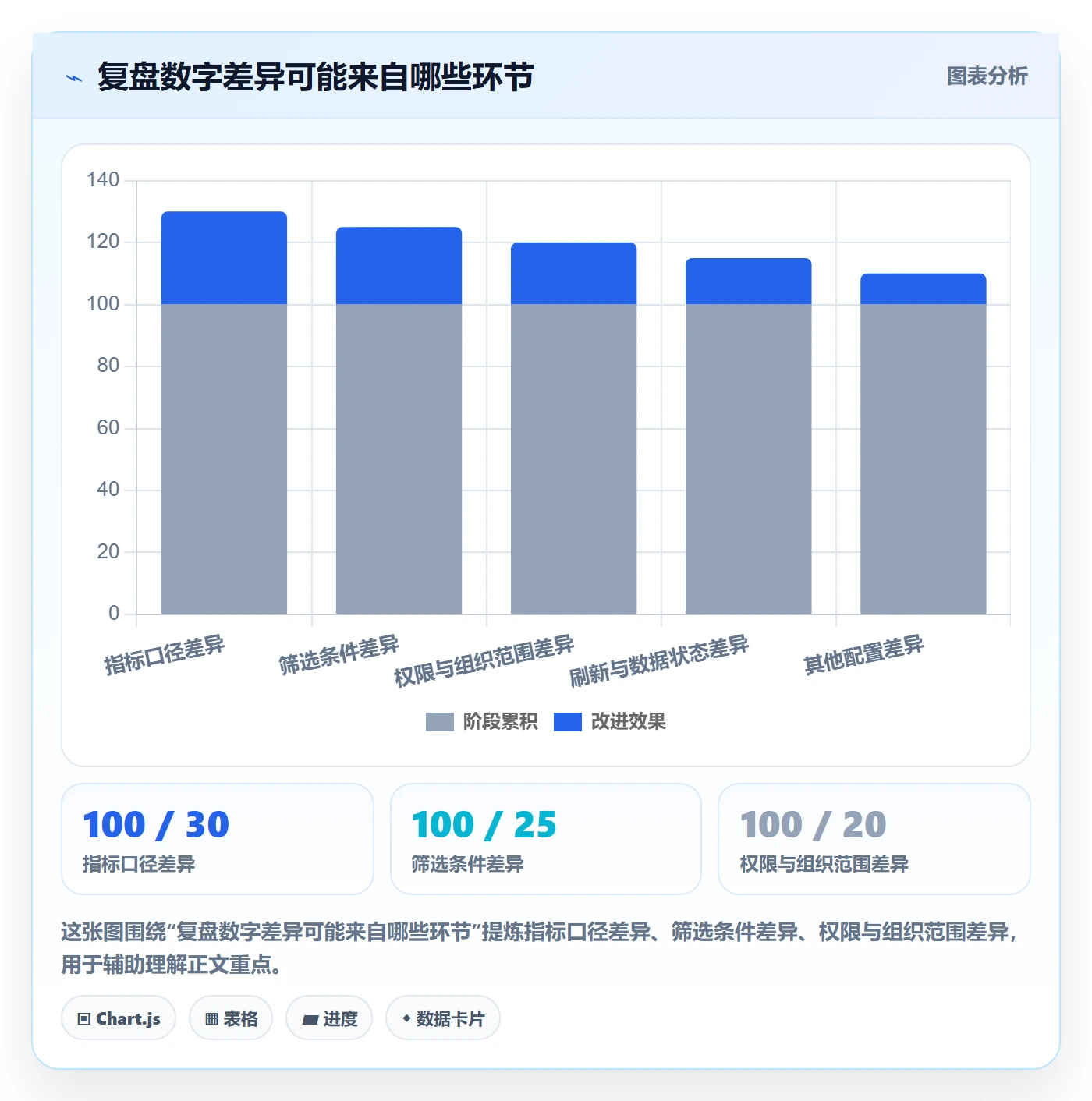Click blue bar segment for 权限与组织范围差异
This screenshot has width=1092, height=1101.
[573, 274]
